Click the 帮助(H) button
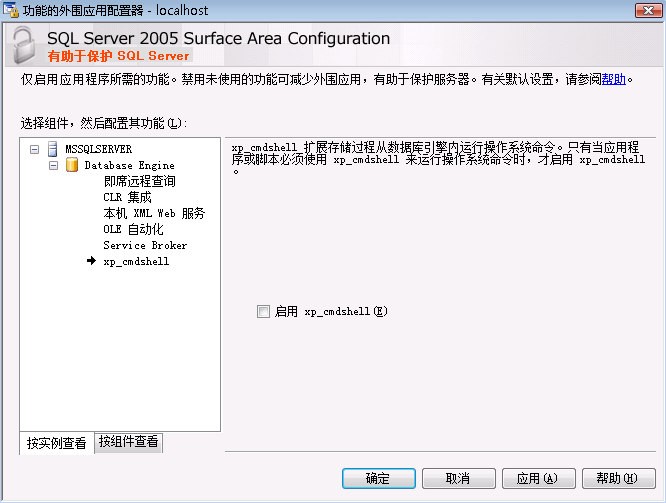This screenshot has width=666, height=503. [x=618, y=478]
